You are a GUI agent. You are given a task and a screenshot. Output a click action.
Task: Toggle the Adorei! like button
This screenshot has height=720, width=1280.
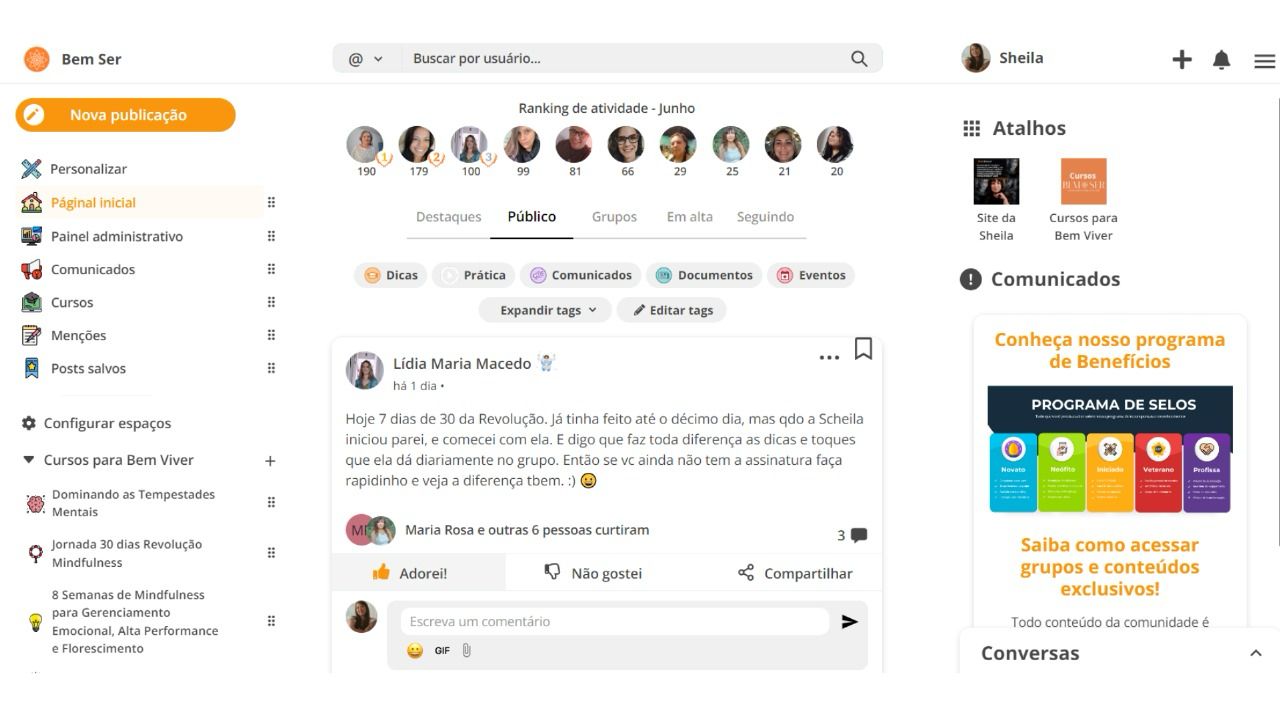click(x=410, y=573)
